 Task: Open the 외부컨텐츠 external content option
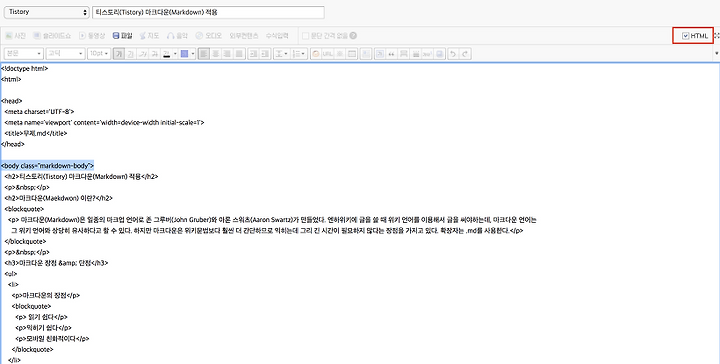pos(244,36)
